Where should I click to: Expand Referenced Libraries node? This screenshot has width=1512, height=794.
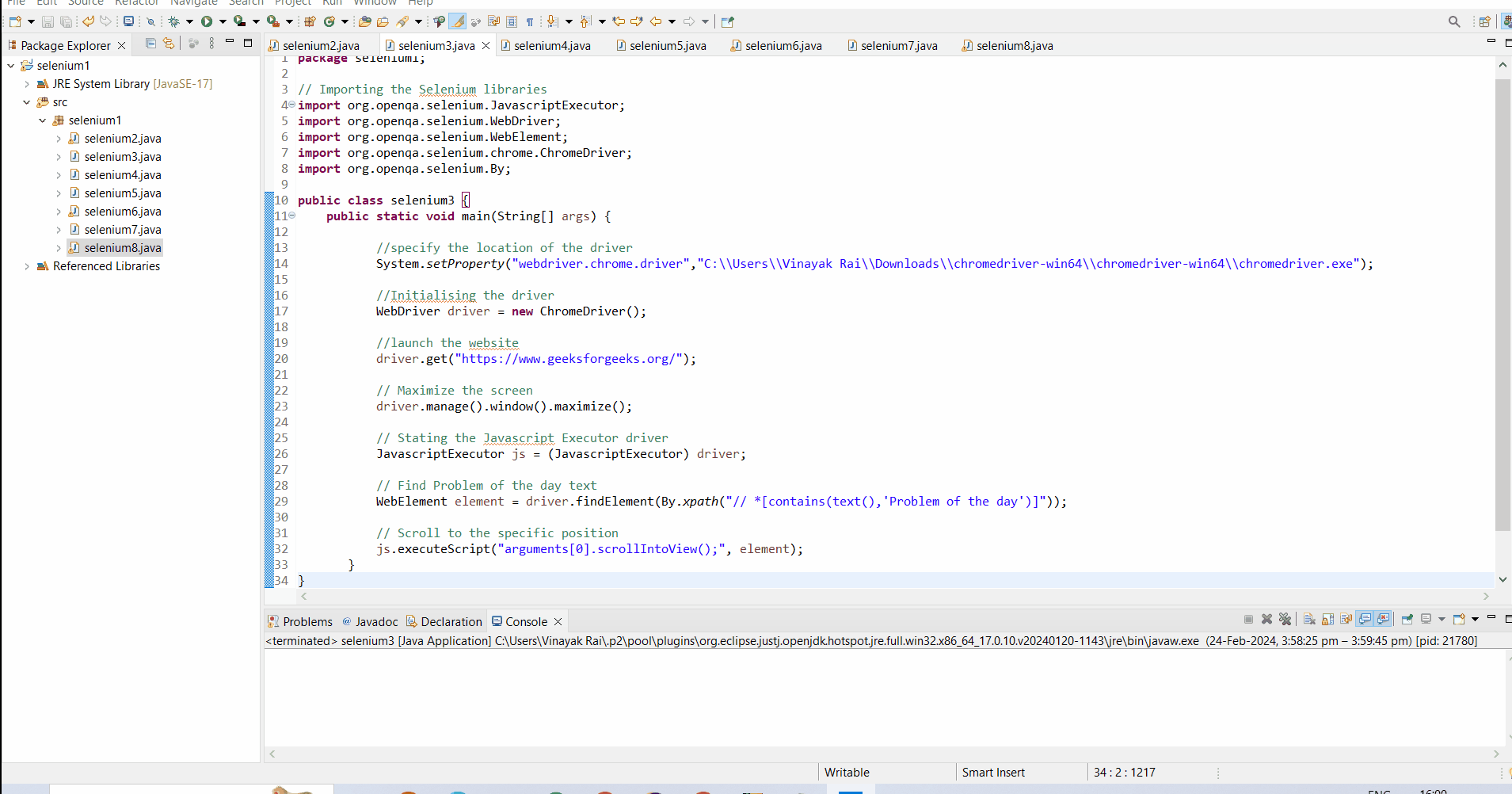[x=27, y=265]
